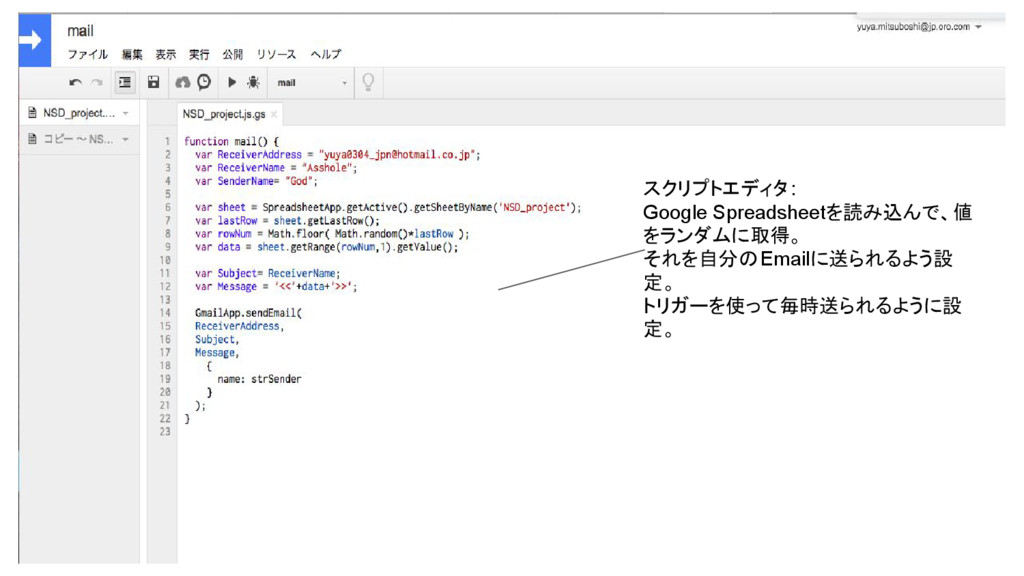
Task: Click the blue arrow Apps Script logo
Action: [35, 40]
